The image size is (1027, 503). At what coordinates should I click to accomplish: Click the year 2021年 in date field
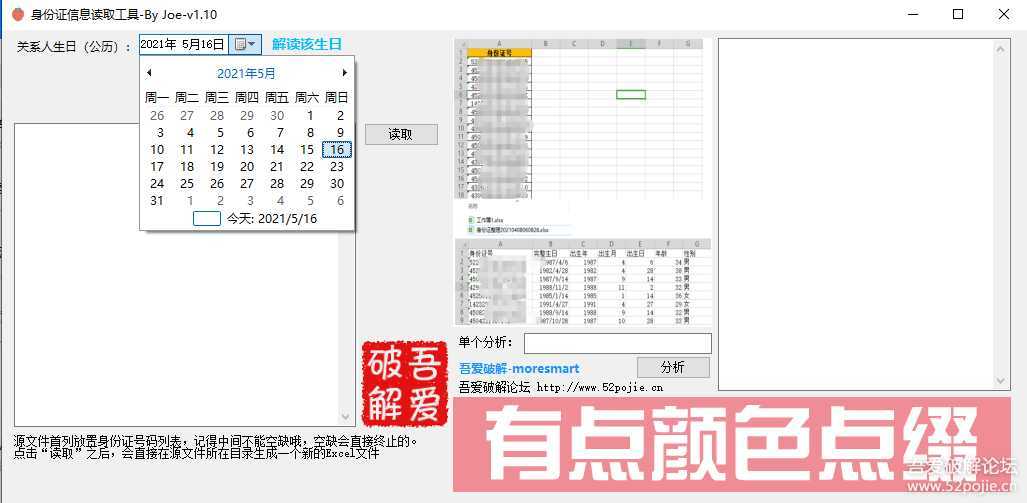point(158,45)
